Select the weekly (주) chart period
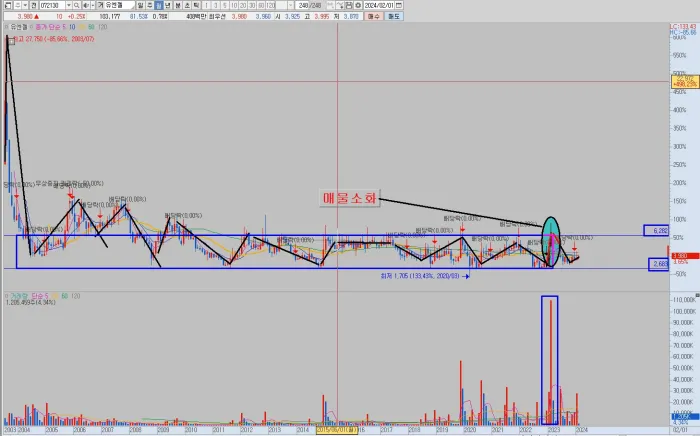Image resolution: width=700 pixels, height=436 pixels. point(150,5)
